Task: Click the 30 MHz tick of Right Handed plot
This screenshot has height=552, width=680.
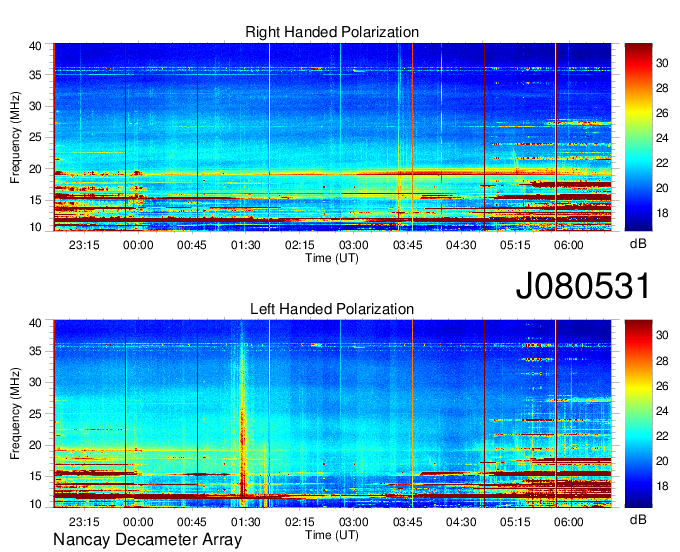Action: 35,106
